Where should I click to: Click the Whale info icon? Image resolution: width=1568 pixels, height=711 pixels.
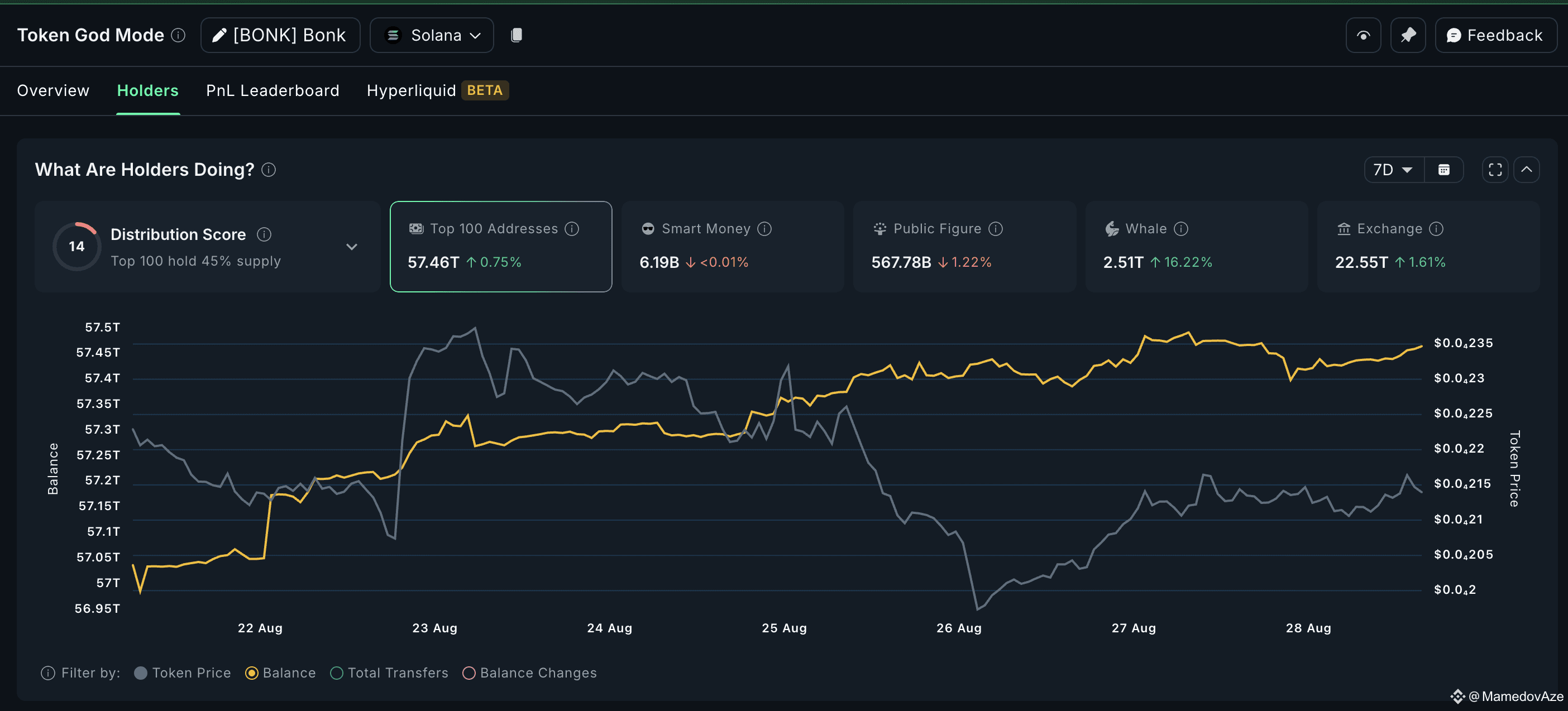tap(1181, 229)
